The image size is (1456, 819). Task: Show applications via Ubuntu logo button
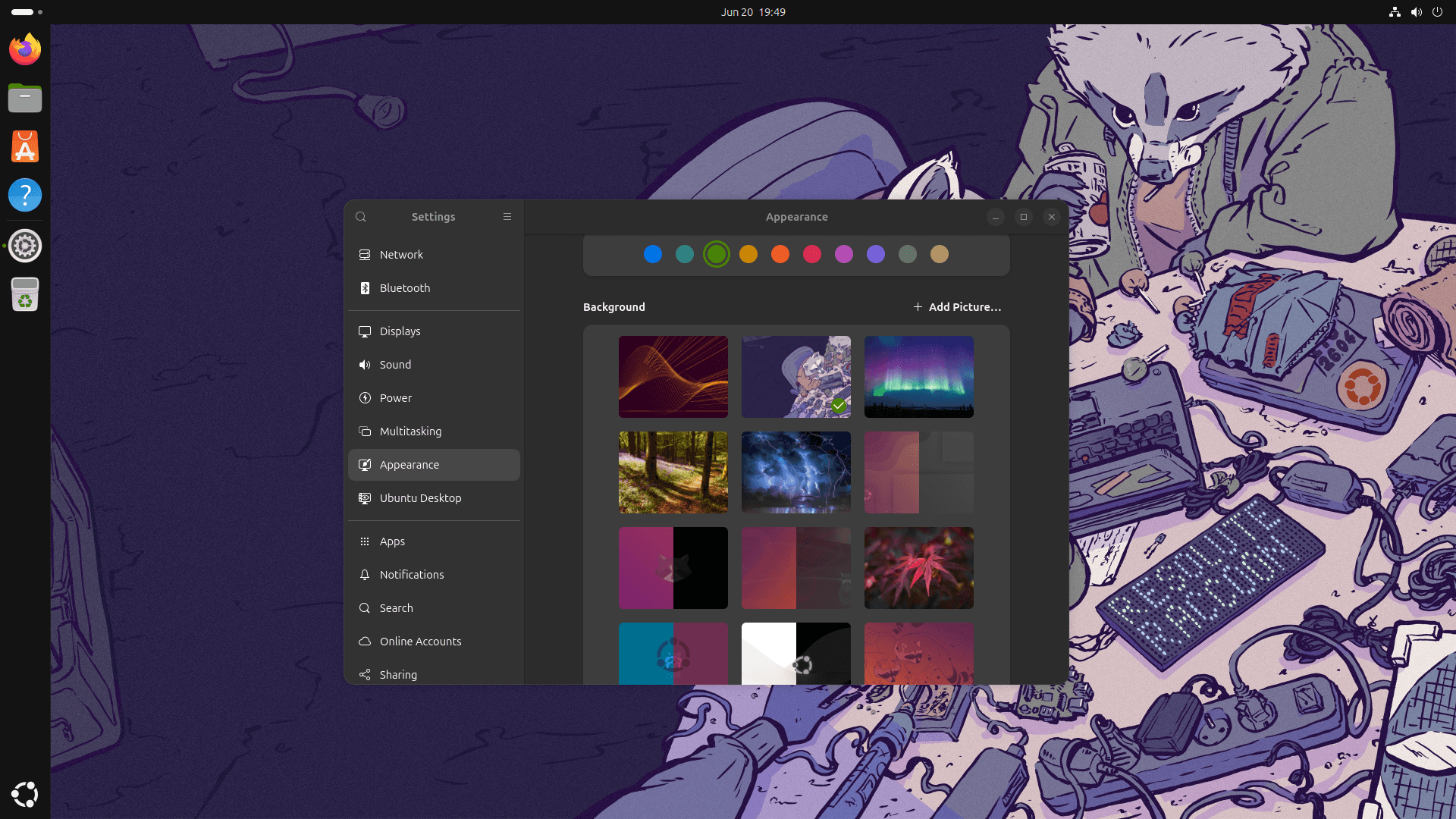click(25, 794)
